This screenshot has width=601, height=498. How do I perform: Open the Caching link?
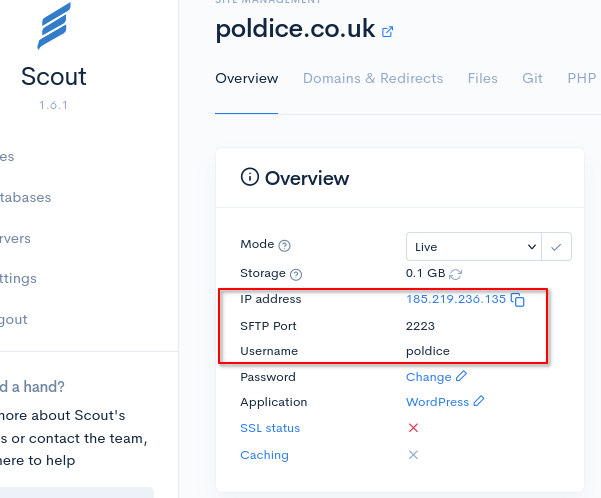(264, 455)
